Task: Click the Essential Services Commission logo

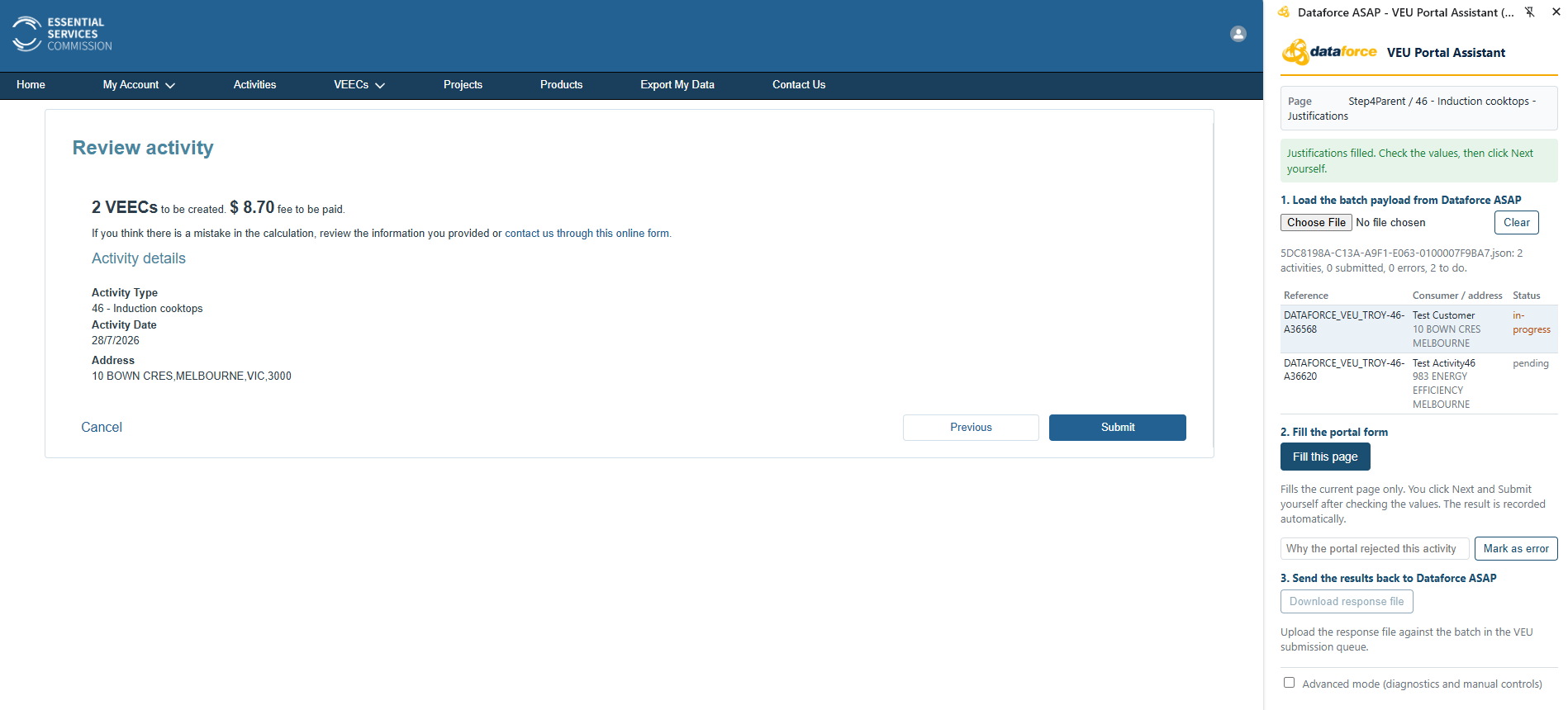Action: point(62,34)
